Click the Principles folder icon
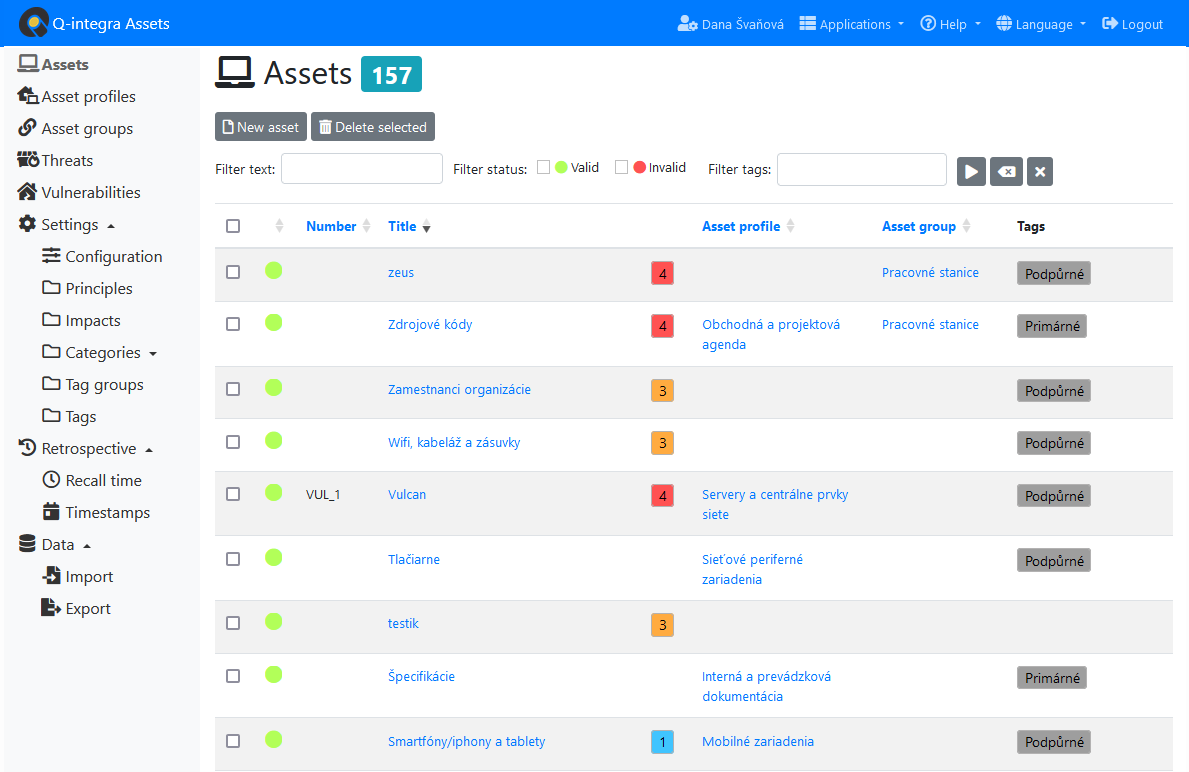Screen dimensions: 1189x772 point(51,287)
